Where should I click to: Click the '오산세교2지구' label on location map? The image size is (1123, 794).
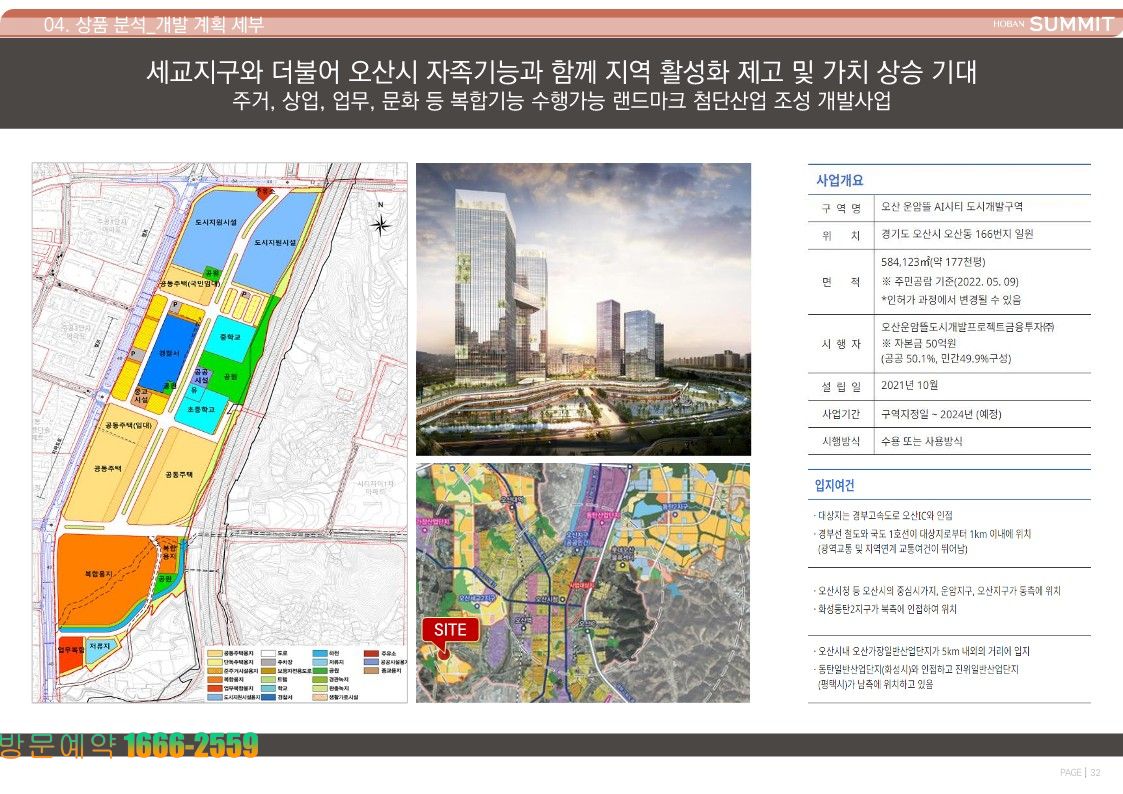point(477,598)
